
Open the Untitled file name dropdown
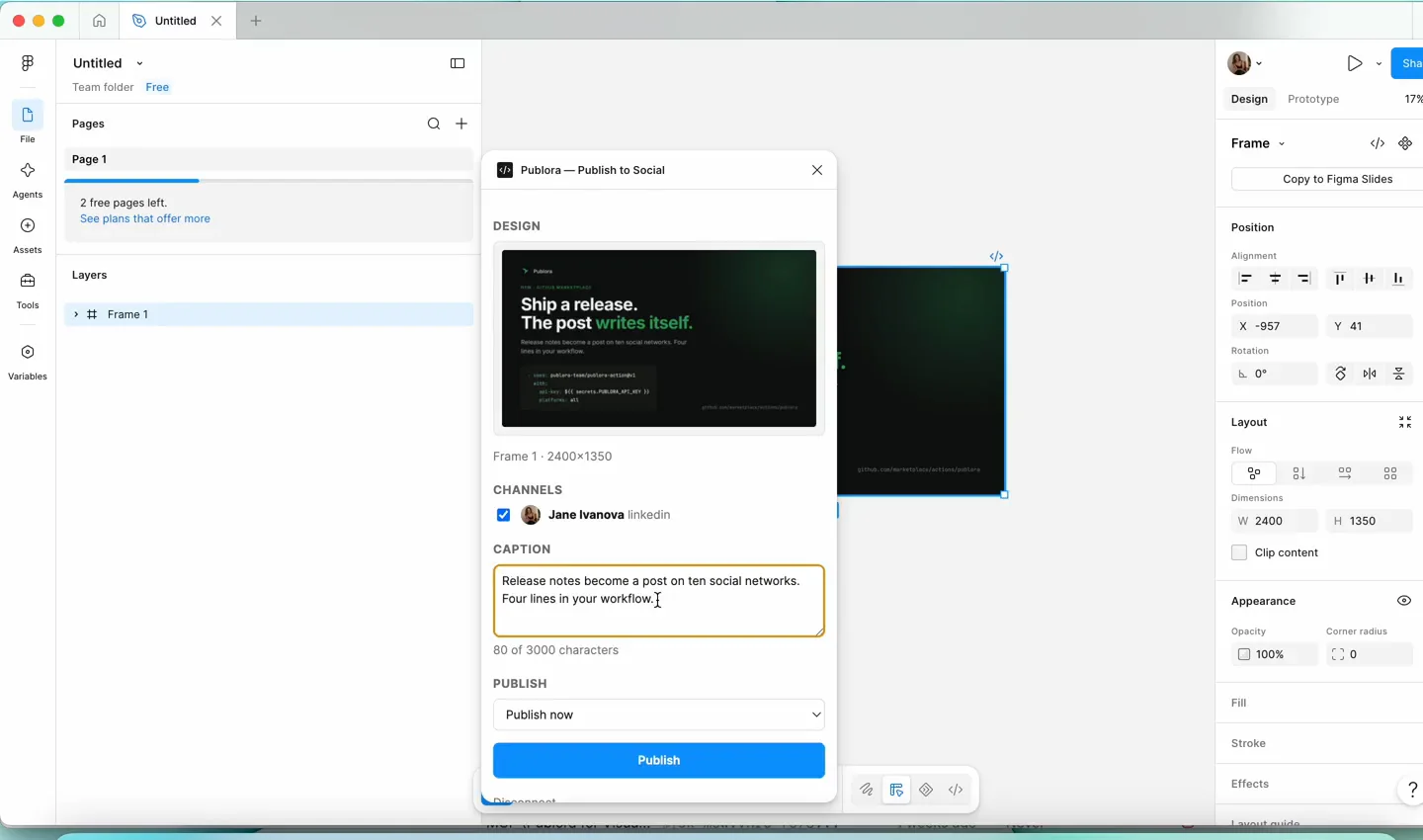(x=139, y=63)
